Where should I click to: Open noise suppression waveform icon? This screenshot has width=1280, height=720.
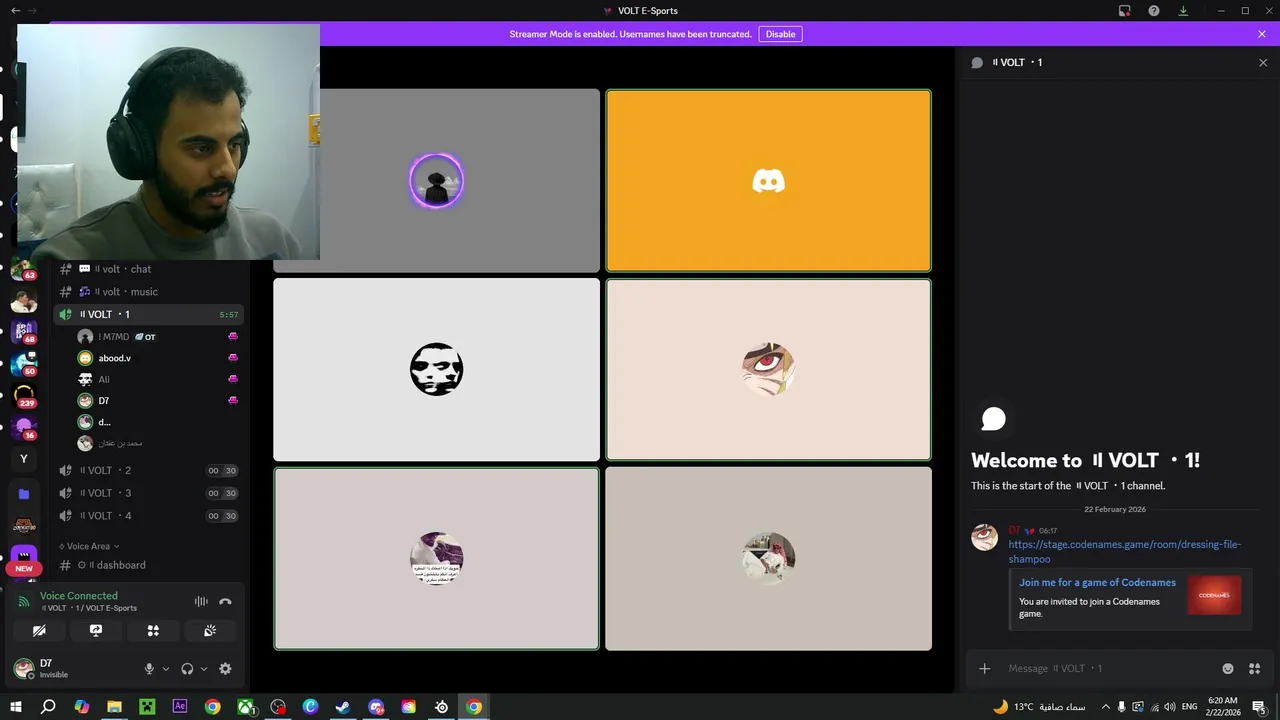click(201, 602)
